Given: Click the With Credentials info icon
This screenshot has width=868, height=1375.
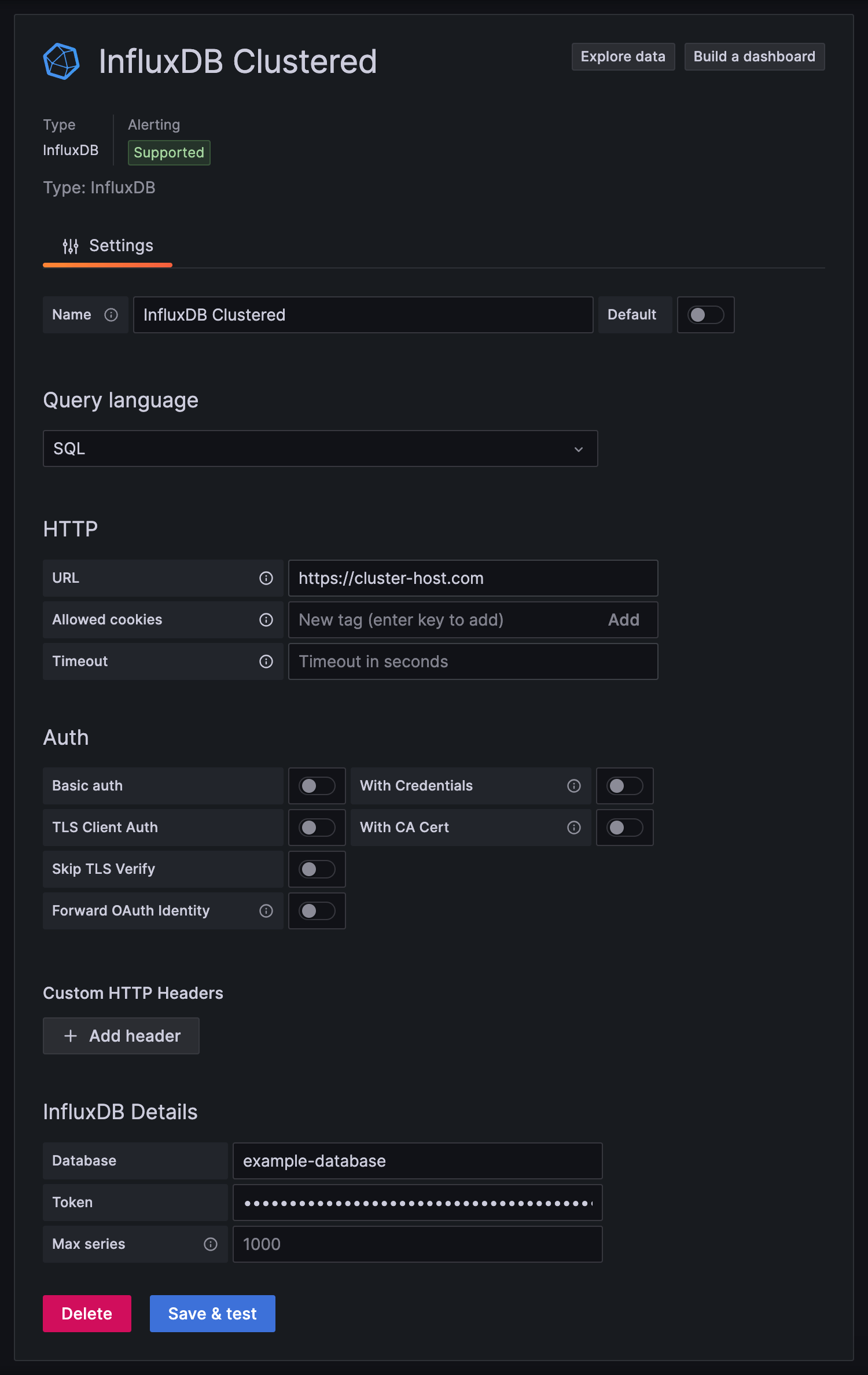Looking at the screenshot, I should pos(574,786).
